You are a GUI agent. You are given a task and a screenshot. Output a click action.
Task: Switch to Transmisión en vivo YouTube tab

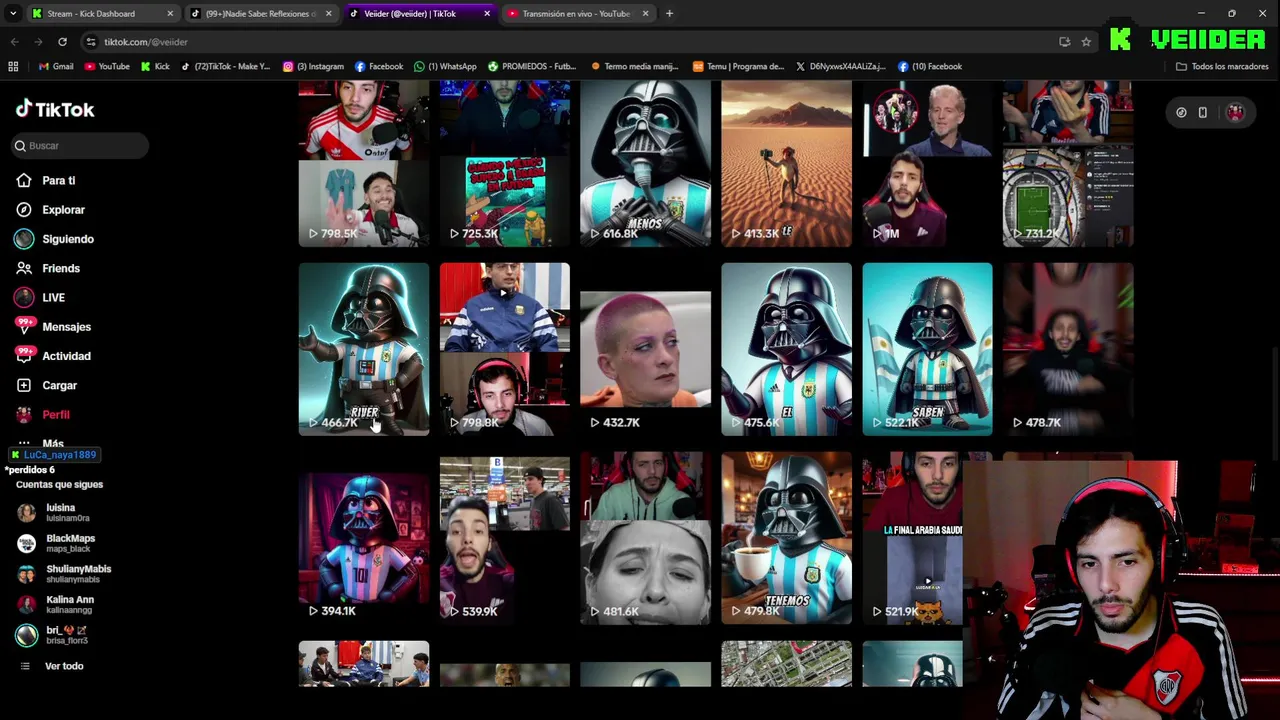coord(577,14)
